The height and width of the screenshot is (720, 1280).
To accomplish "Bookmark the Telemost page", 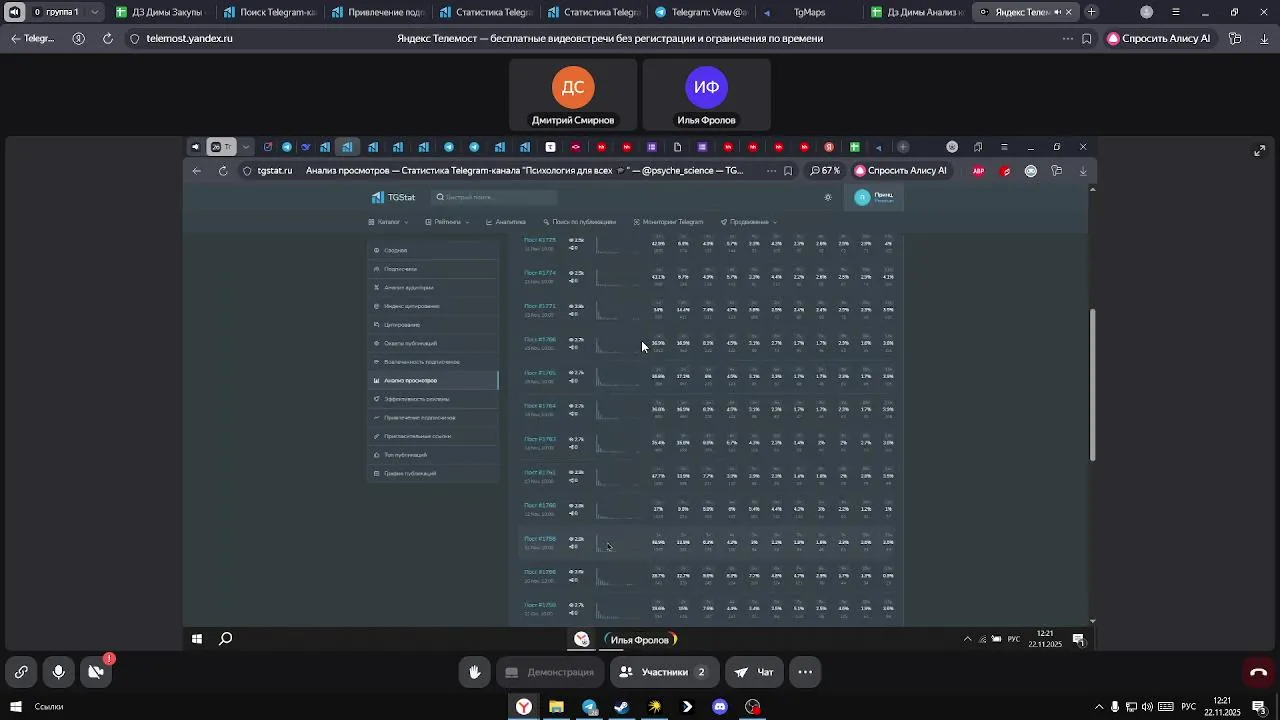I will (1087, 39).
